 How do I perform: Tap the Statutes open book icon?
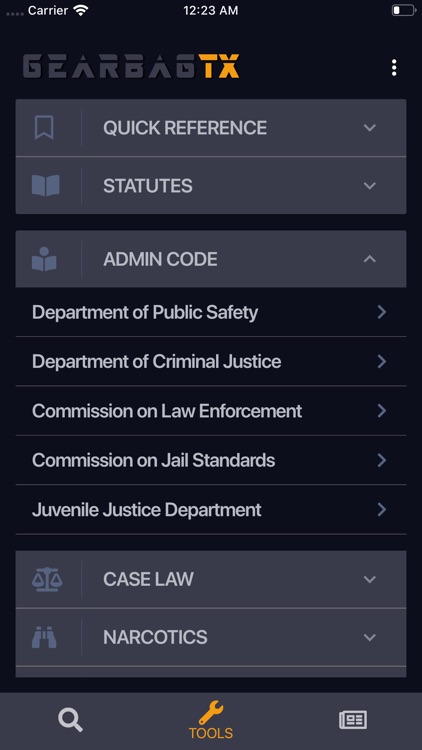click(x=45, y=186)
